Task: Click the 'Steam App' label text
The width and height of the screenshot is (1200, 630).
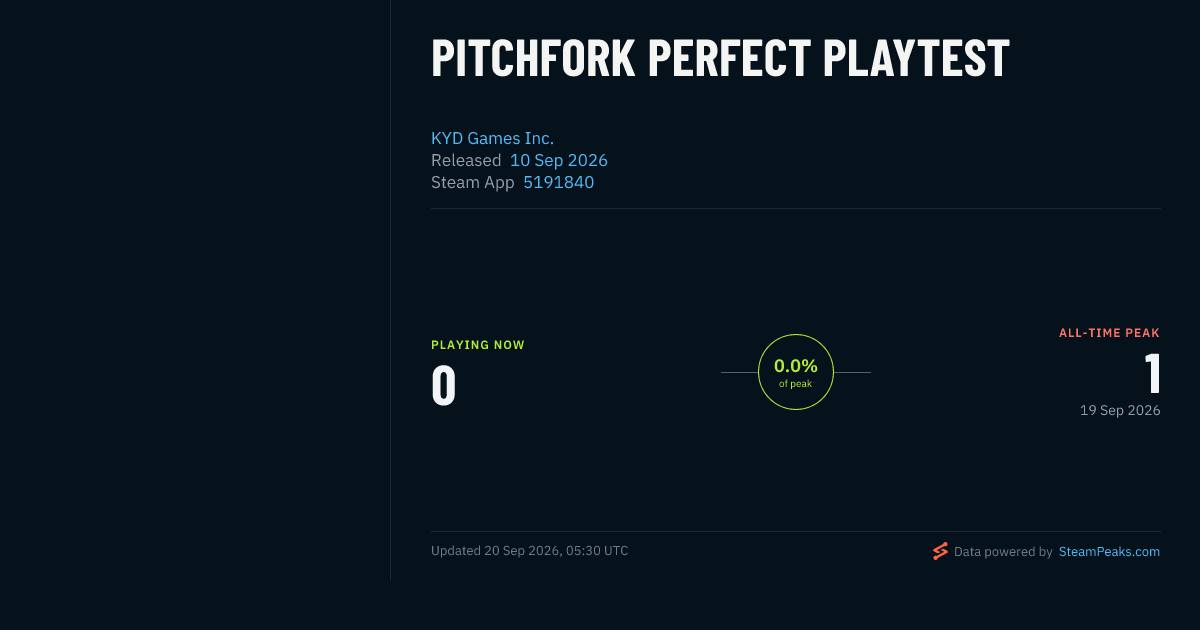Action: pyautogui.click(x=473, y=182)
